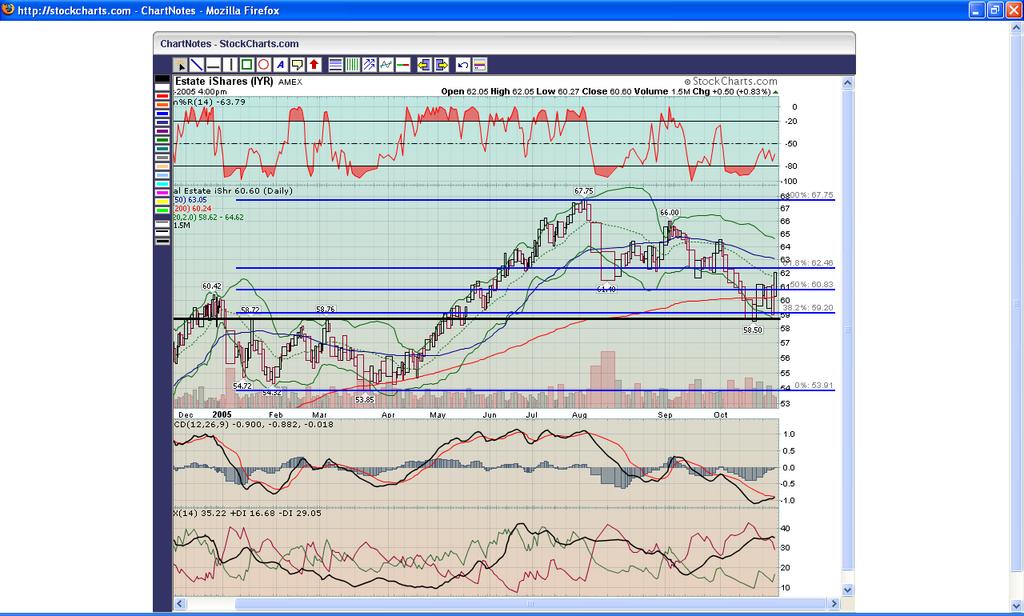Click the Aug month label on axis
This screenshot has width=1024, height=616.
click(x=579, y=415)
